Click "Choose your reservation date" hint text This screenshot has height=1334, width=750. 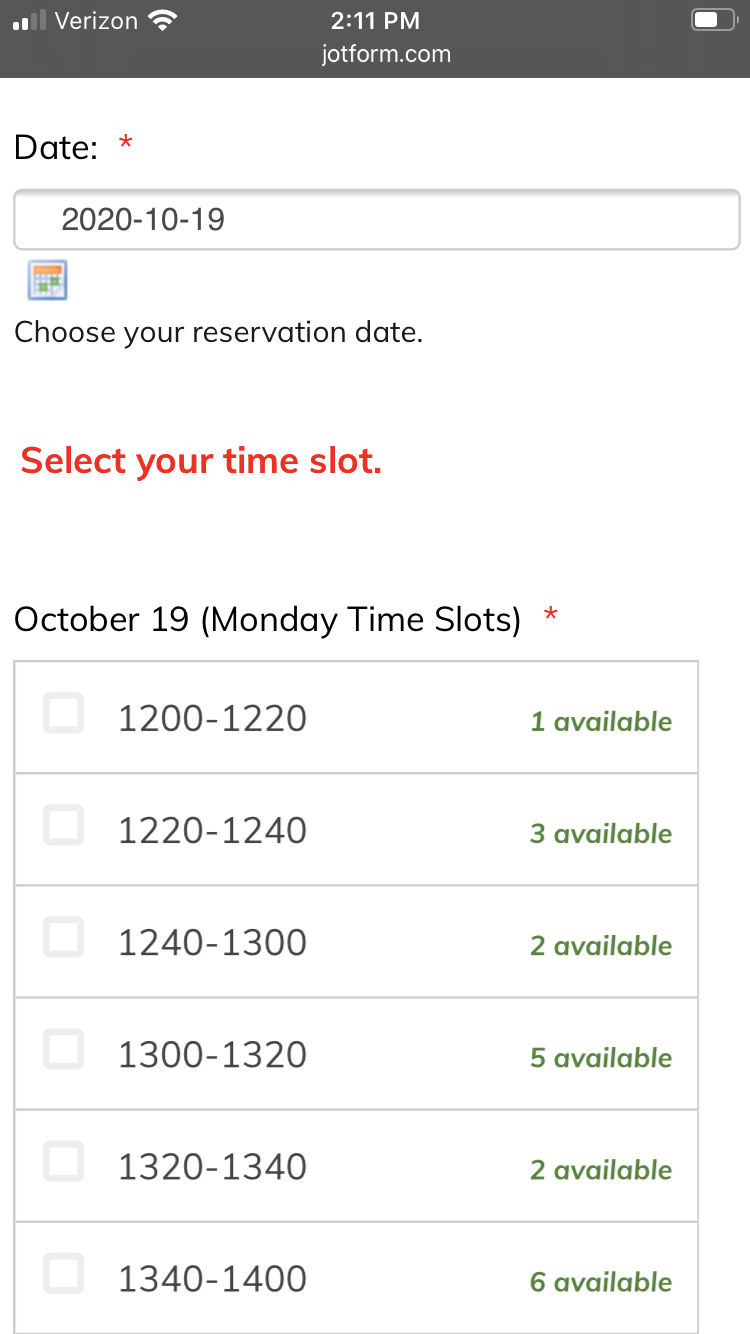[219, 332]
